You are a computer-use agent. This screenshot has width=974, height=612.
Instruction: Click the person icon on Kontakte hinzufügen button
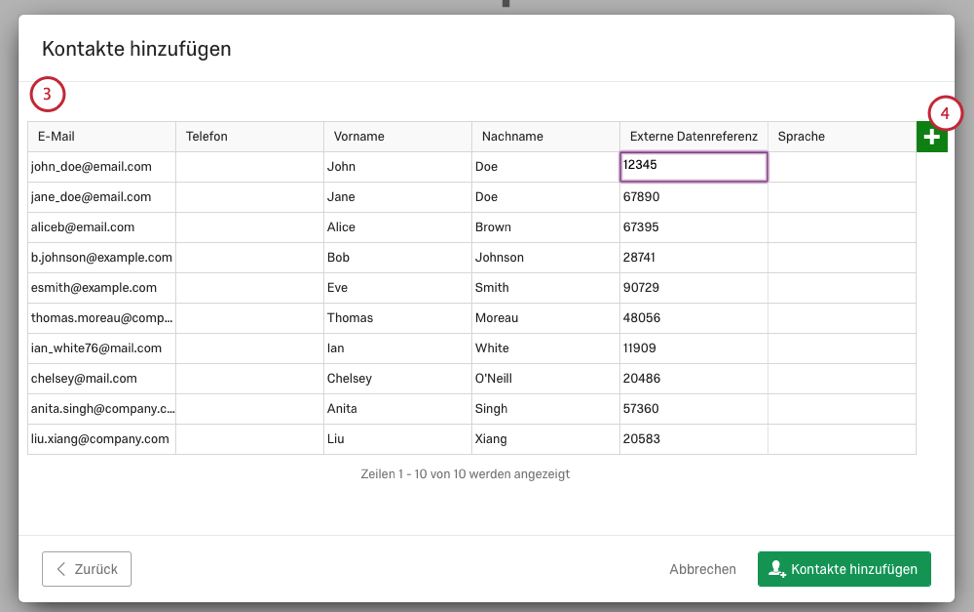click(776, 569)
